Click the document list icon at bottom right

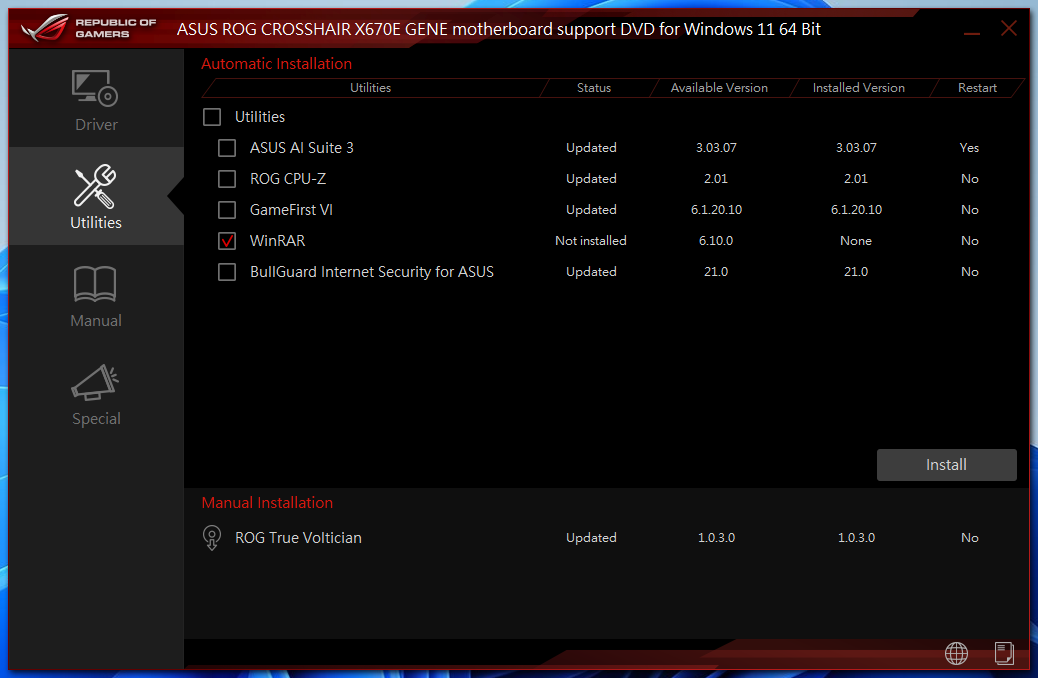[x=1004, y=654]
